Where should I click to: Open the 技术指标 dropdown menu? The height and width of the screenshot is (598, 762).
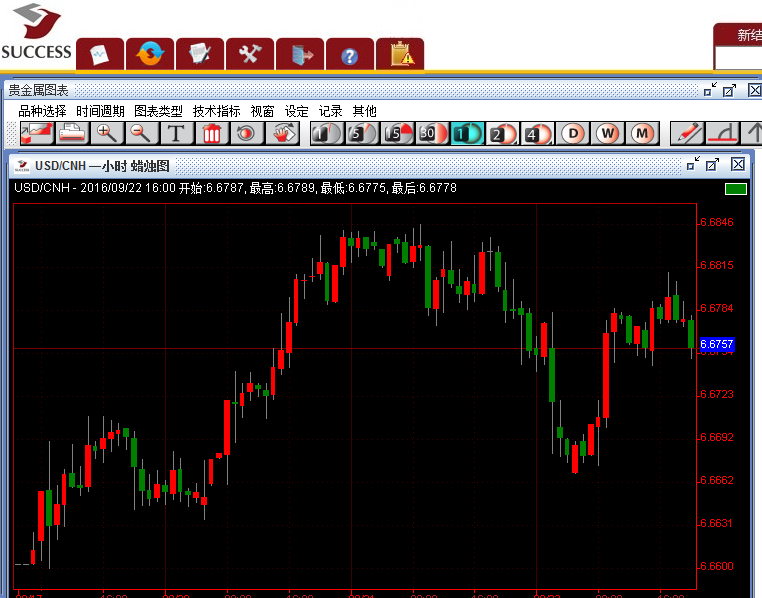point(216,111)
